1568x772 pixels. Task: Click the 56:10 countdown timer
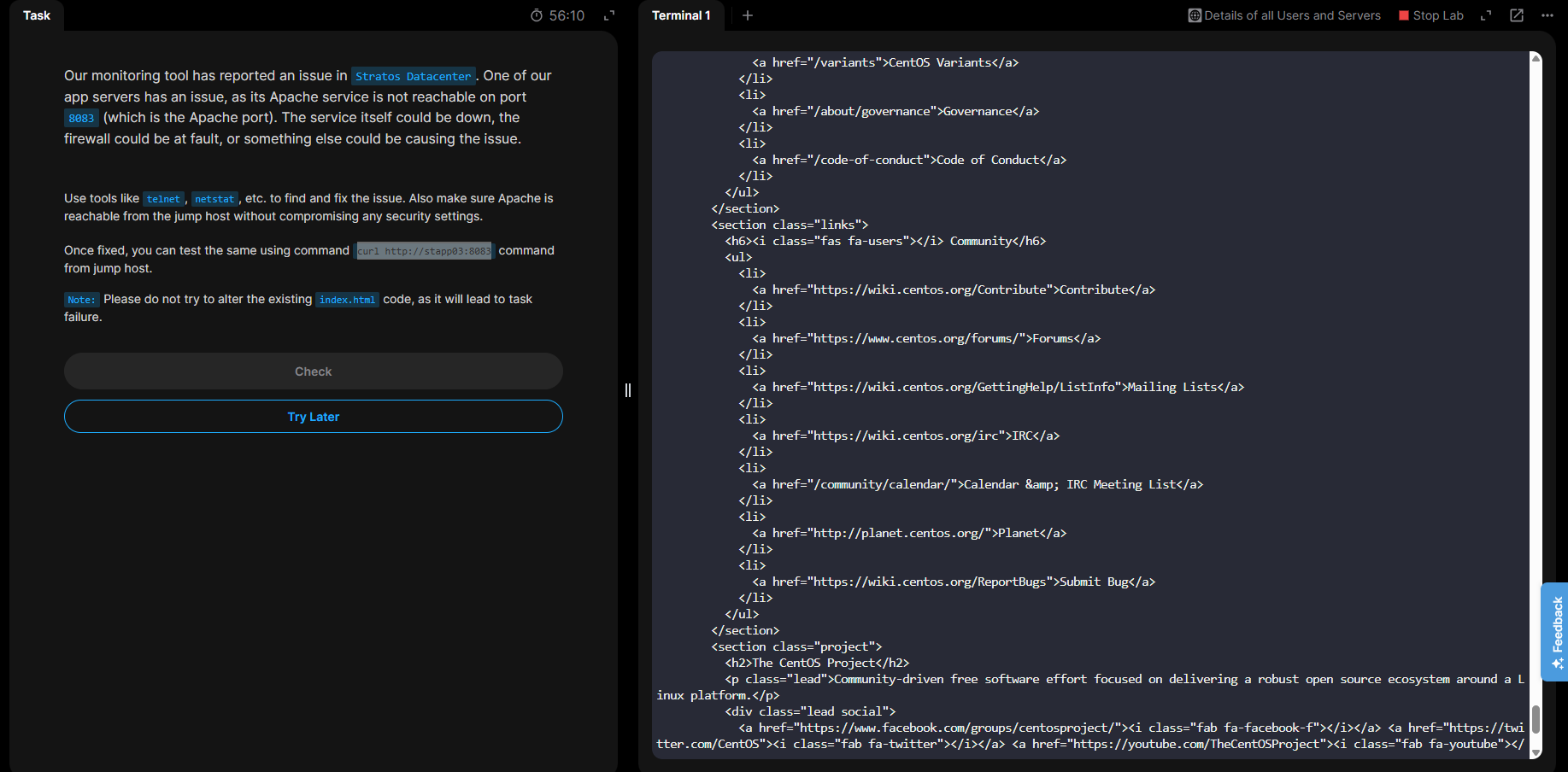(x=567, y=15)
